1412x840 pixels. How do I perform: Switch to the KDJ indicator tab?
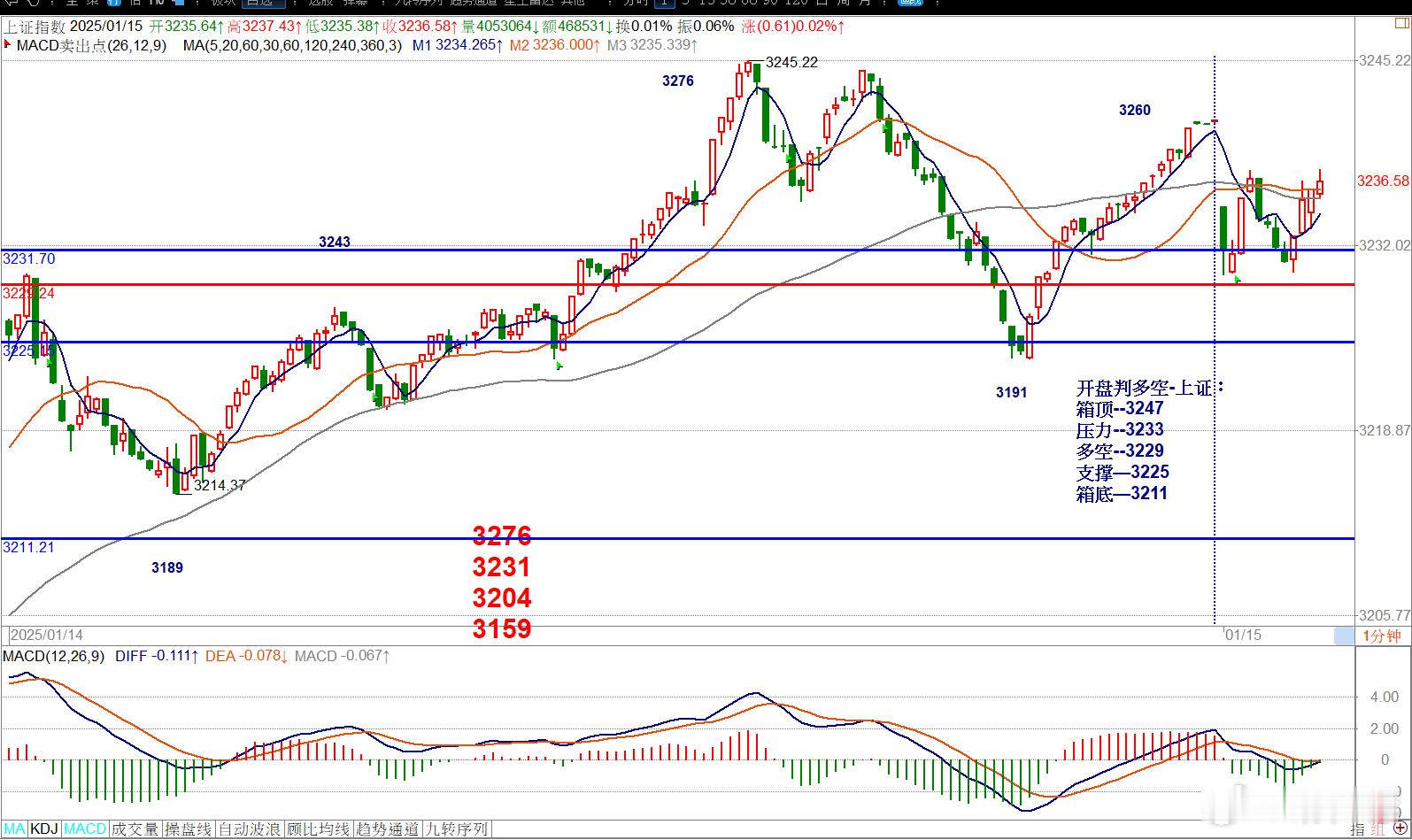pyautogui.click(x=44, y=829)
